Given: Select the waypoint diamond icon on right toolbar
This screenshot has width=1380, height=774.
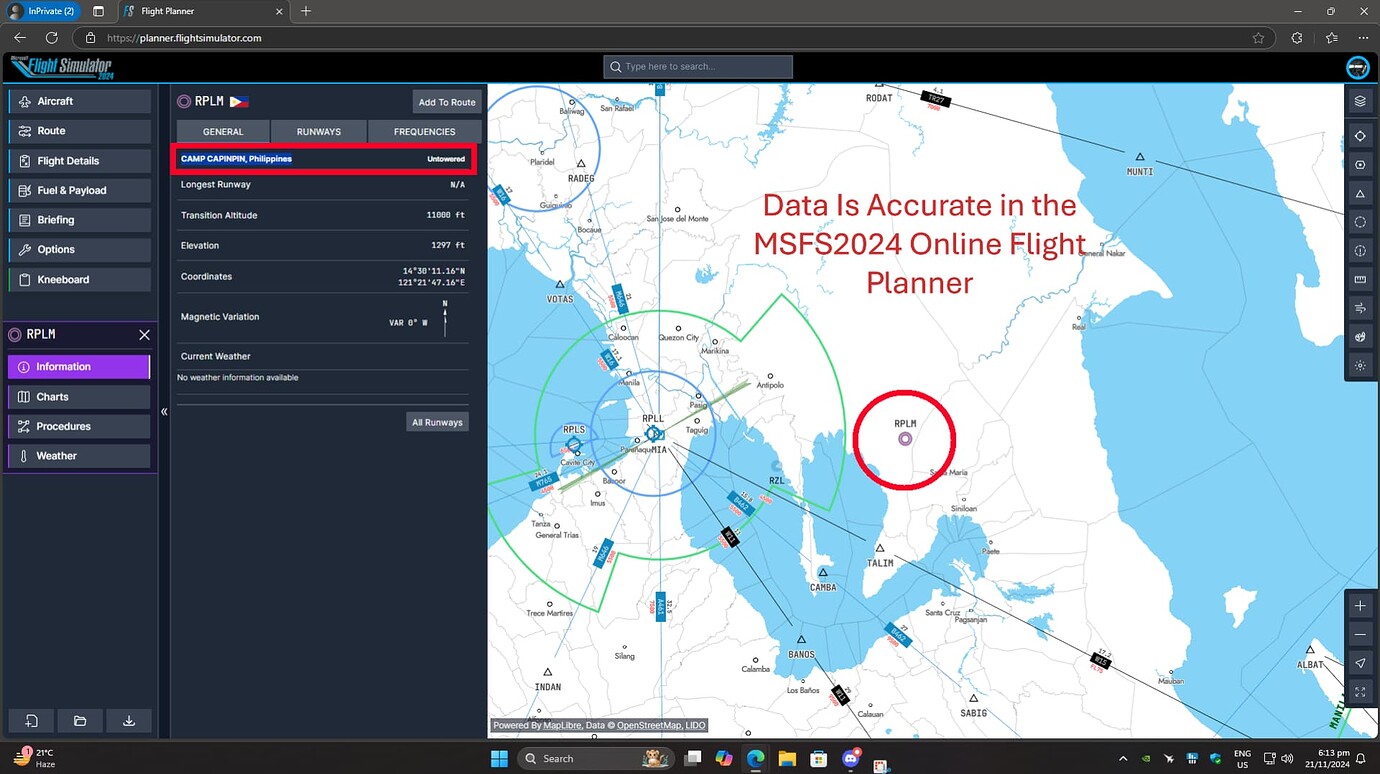Looking at the screenshot, I should 1359,135.
